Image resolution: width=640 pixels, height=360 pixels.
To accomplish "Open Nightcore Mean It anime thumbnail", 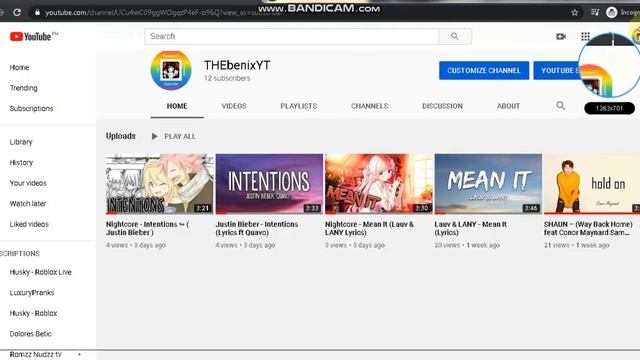I will 379,184.
